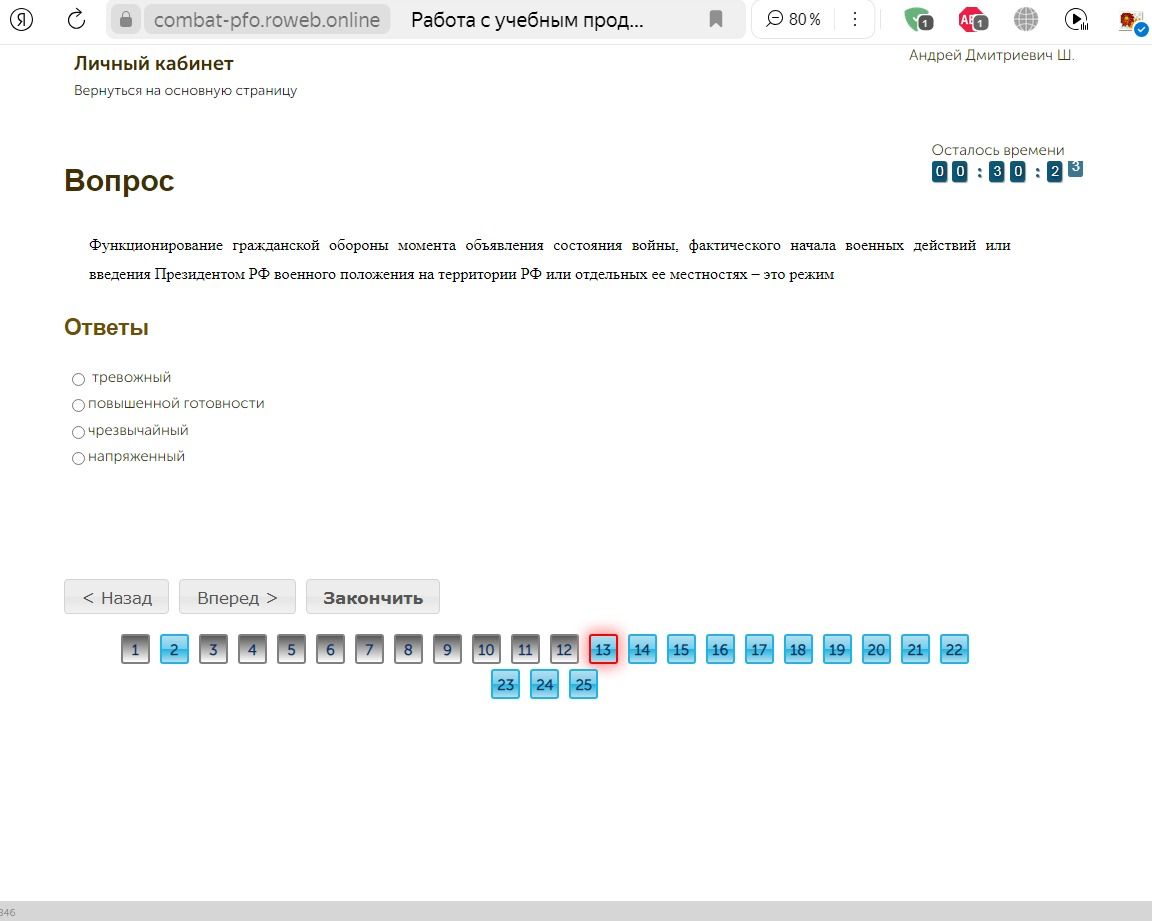Reload the page with the refresh icon
This screenshot has width=1152, height=921.
76,19
